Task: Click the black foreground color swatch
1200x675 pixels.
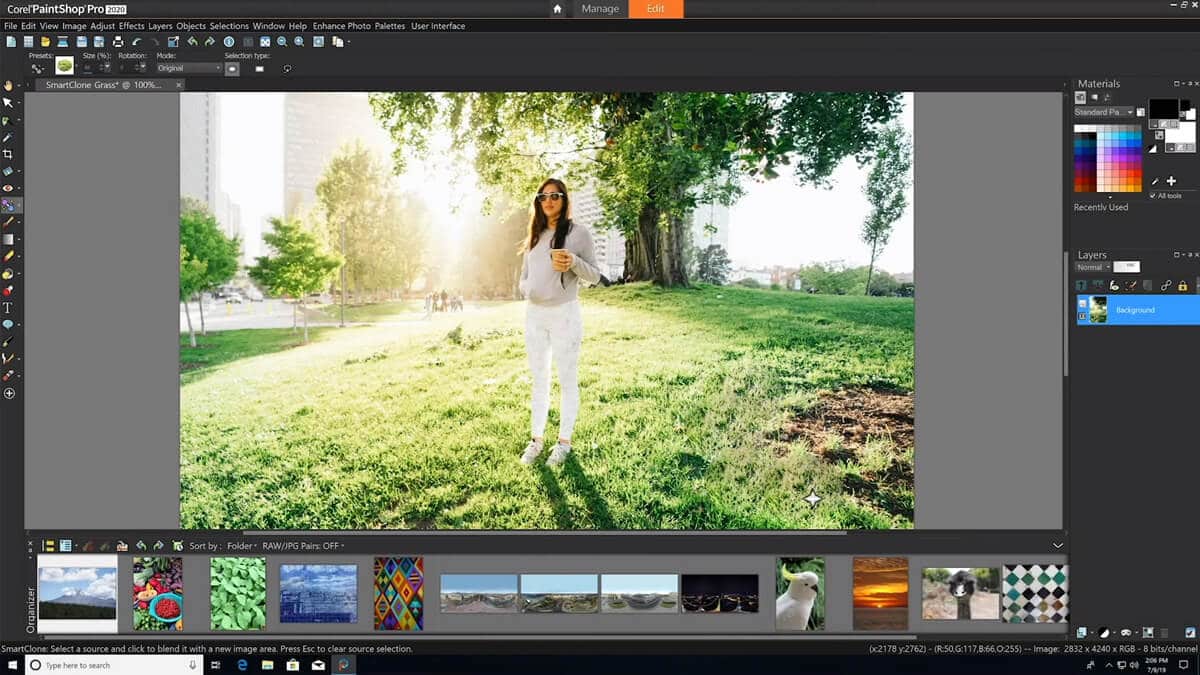Action: point(1162,107)
